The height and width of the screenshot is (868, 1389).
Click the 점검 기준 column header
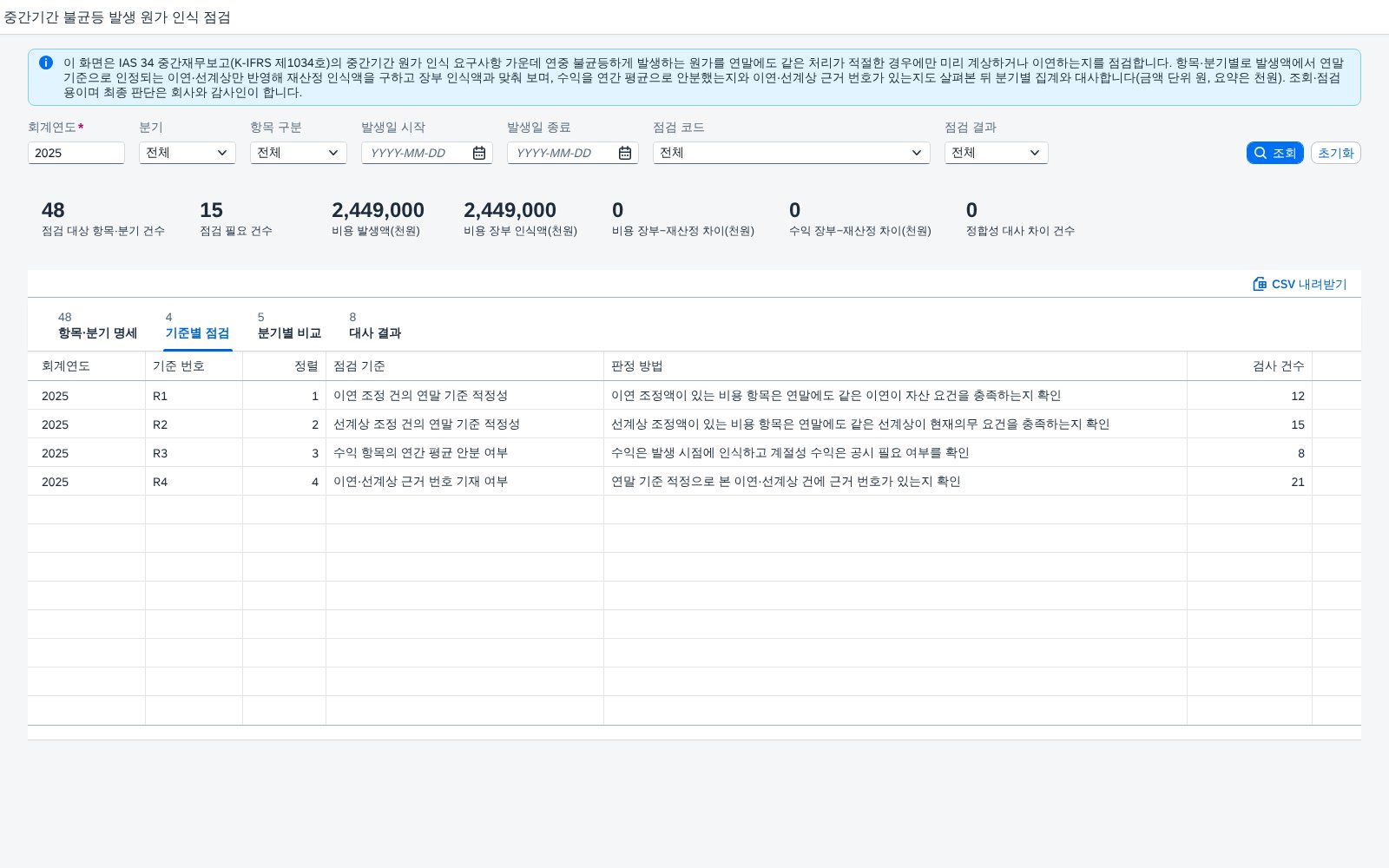click(x=465, y=366)
